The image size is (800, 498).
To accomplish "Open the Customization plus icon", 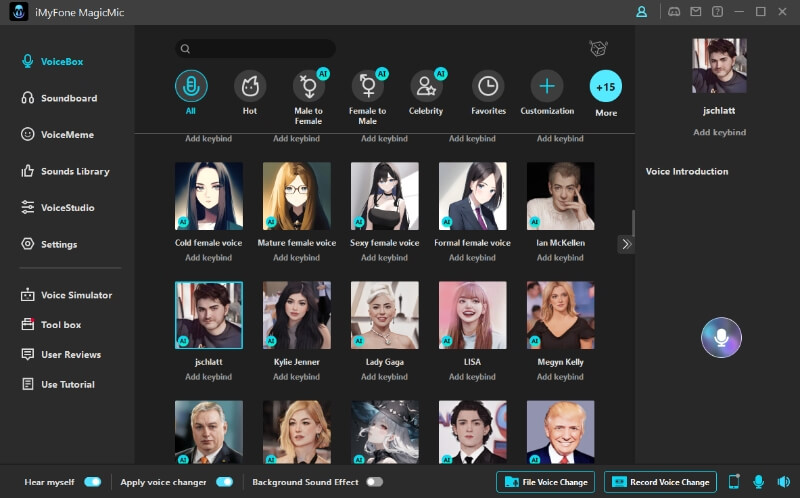I will (x=547, y=86).
